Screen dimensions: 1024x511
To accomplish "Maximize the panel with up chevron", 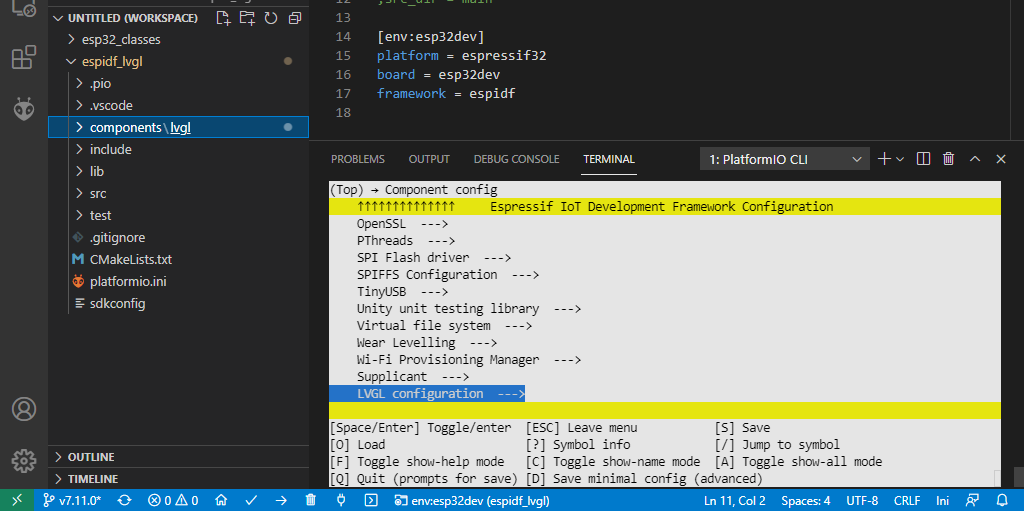I will (975, 159).
